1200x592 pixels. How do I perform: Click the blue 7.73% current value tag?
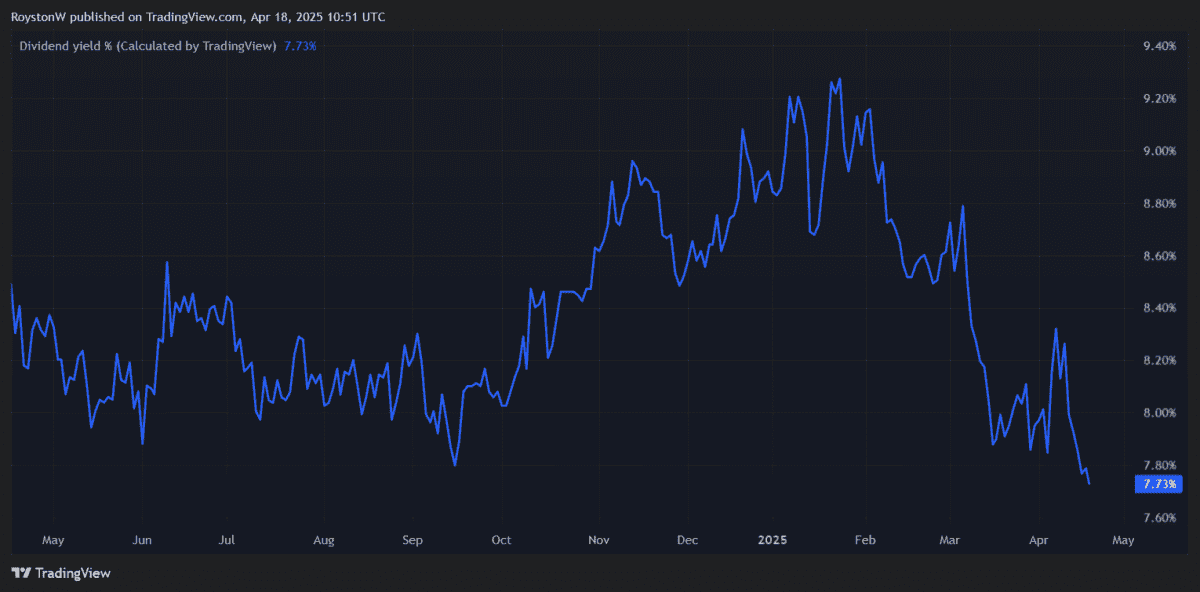click(1160, 485)
